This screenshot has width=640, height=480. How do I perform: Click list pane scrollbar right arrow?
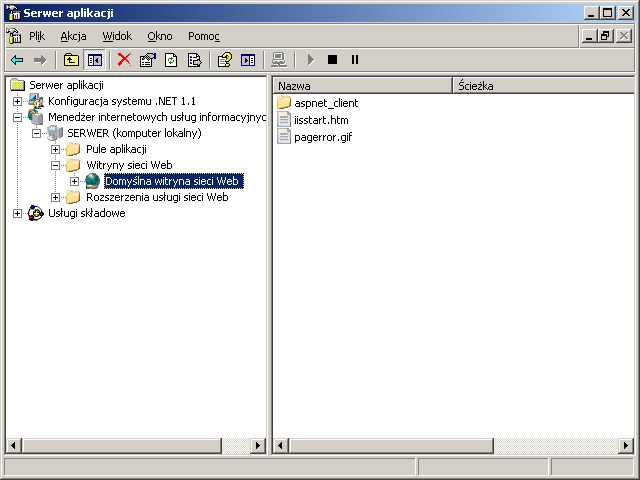626,446
